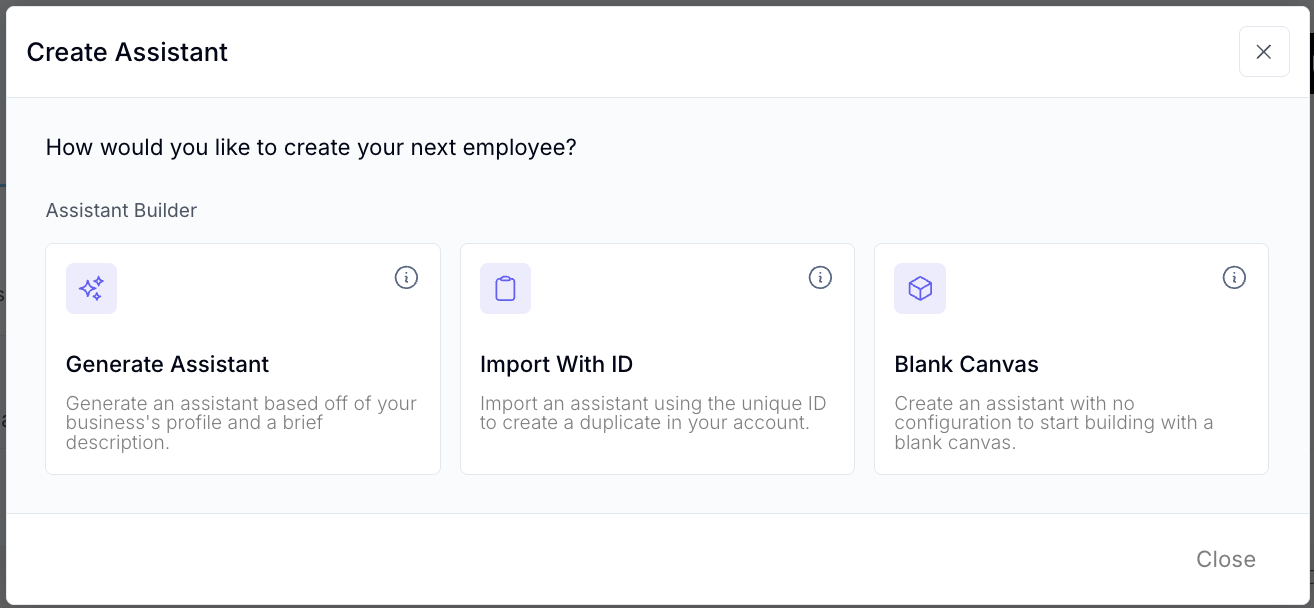
Task: Click the Blank Canvas description text
Action: click(x=1053, y=423)
